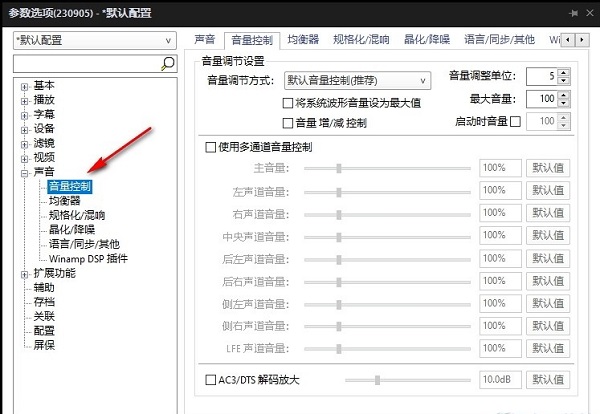Expand the 基本 tree node
The height and width of the screenshot is (414, 600).
[x=24, y=87]
